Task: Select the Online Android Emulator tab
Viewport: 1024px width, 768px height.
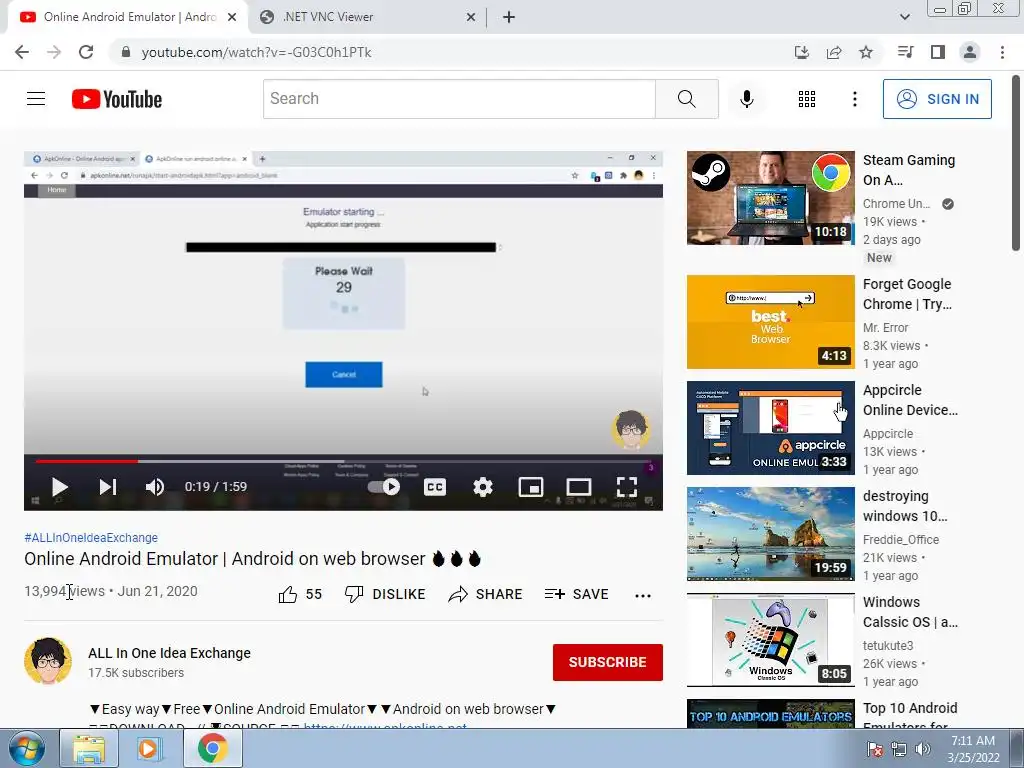Action: tap(127, 17)
